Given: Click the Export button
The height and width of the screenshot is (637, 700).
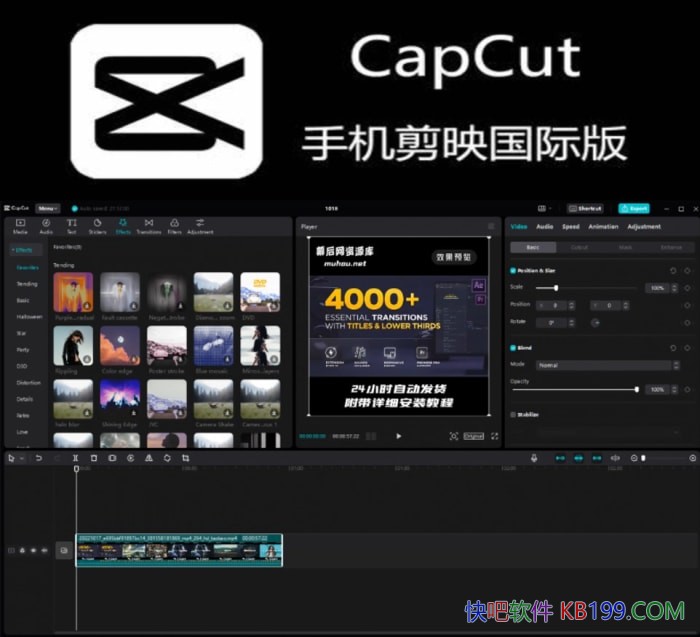Looking at the screenshot, I should (x=633, y=208).
